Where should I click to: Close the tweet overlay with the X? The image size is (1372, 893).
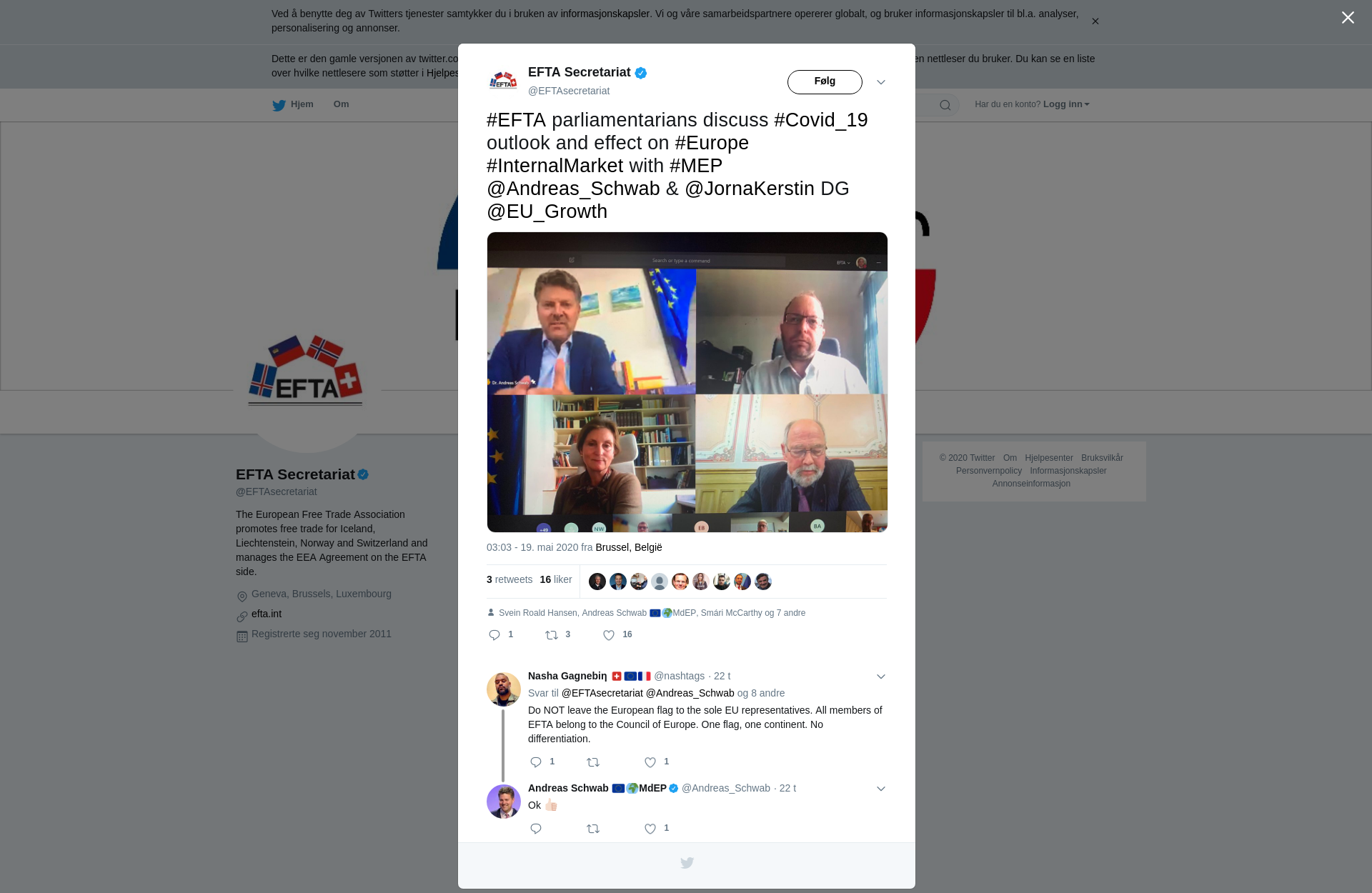pos(1348,18)
